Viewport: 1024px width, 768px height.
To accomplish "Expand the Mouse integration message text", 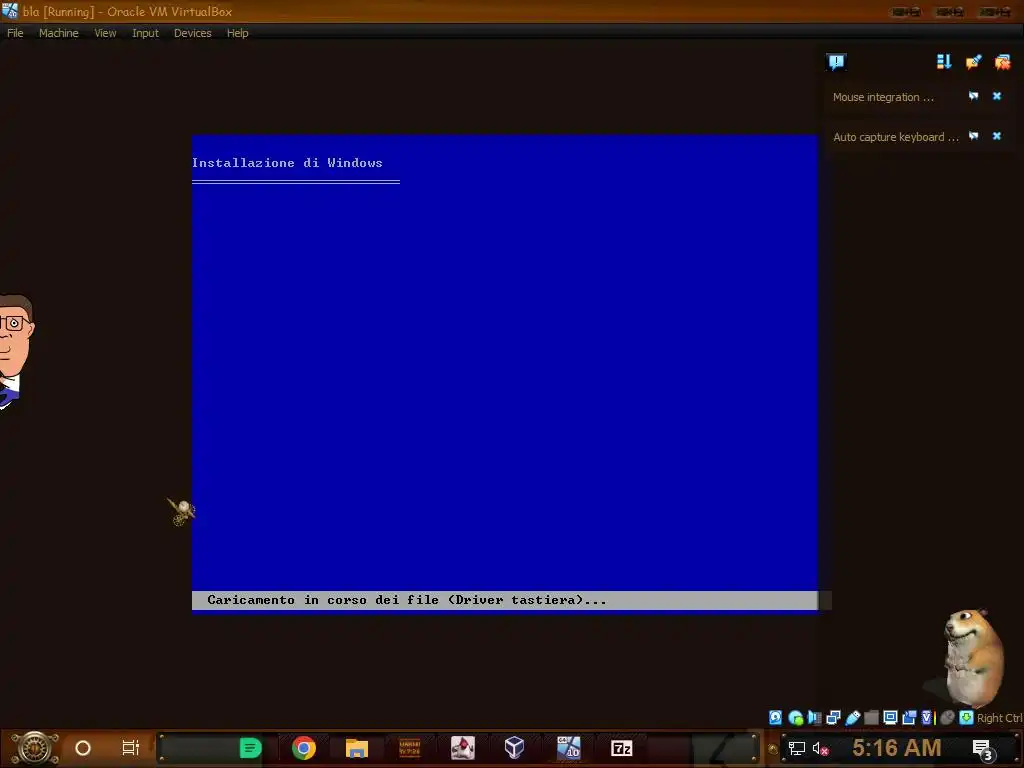I will pyautogui.click(x=883, y=97).
